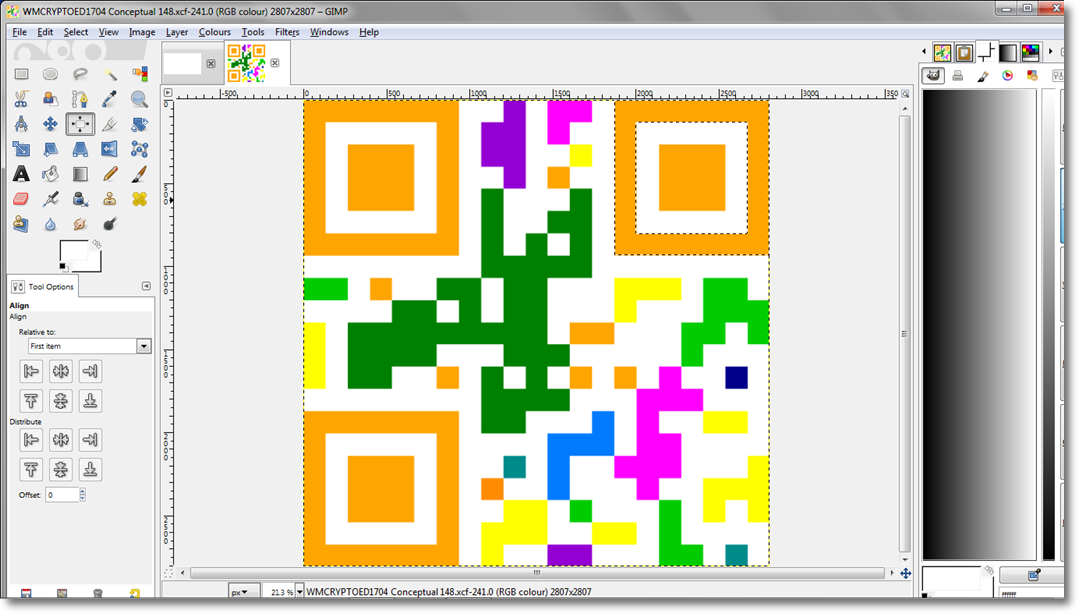Toggle the Quick Mask button
Screen dimensions: 1080x615
169,573
